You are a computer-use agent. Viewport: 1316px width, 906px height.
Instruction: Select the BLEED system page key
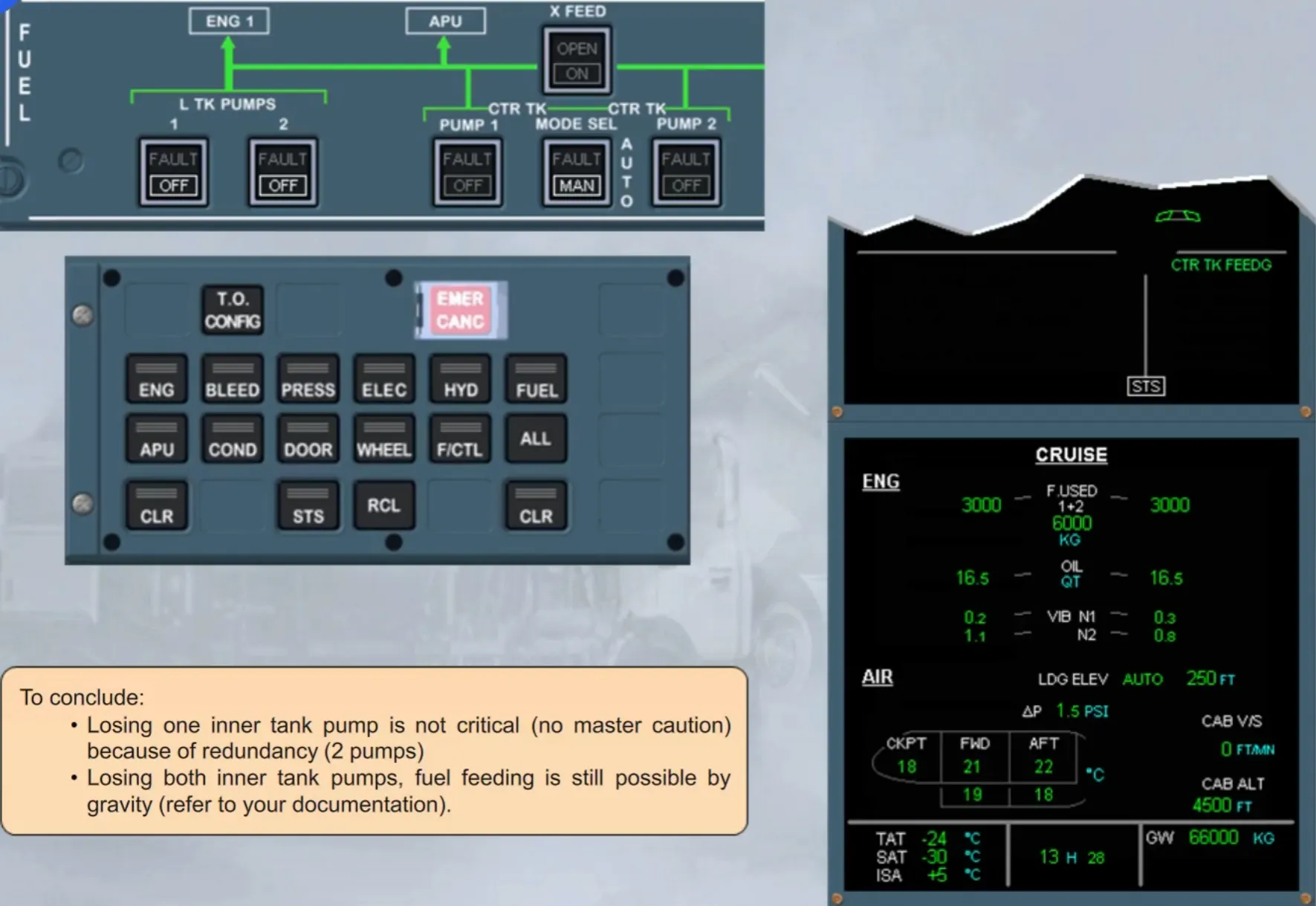(233, 380)
